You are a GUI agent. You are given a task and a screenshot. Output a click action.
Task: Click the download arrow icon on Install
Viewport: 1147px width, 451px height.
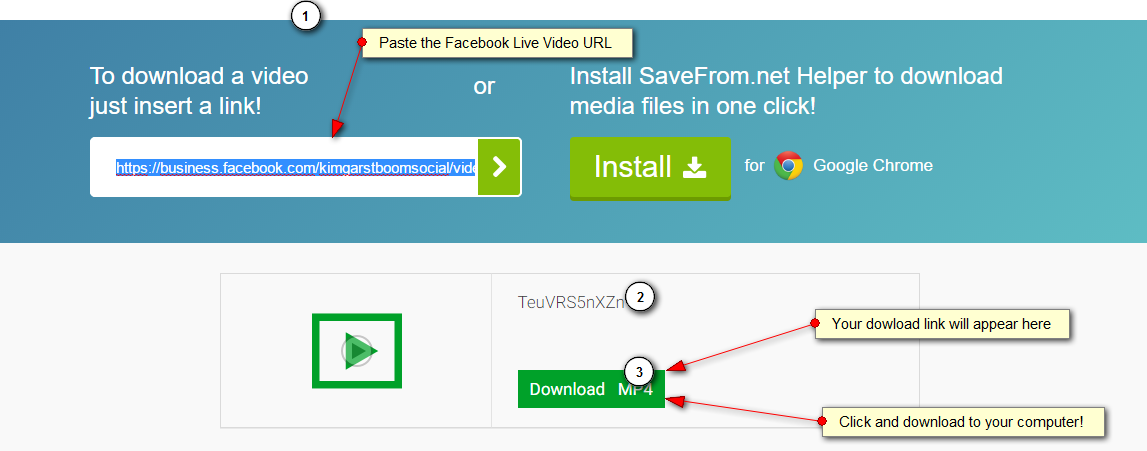(x=694, y=167)
